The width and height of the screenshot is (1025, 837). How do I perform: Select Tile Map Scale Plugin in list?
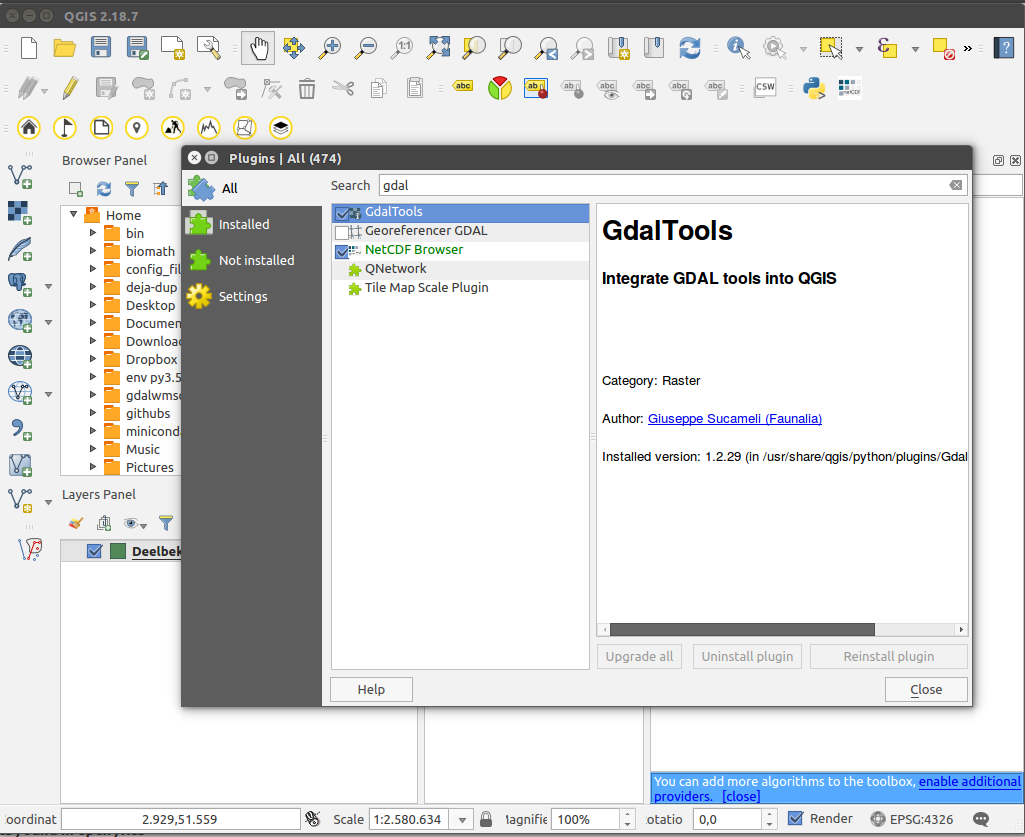(x=460, y=288)
